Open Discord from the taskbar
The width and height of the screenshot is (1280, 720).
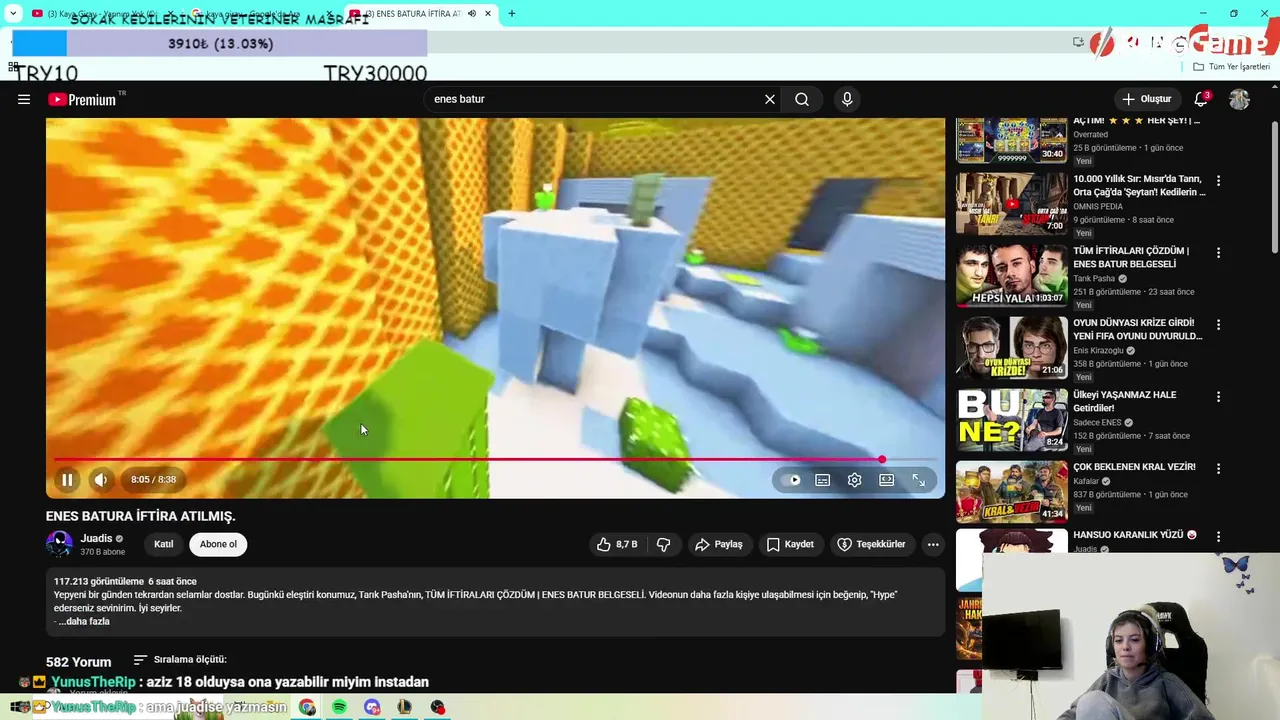coord(372,707)
